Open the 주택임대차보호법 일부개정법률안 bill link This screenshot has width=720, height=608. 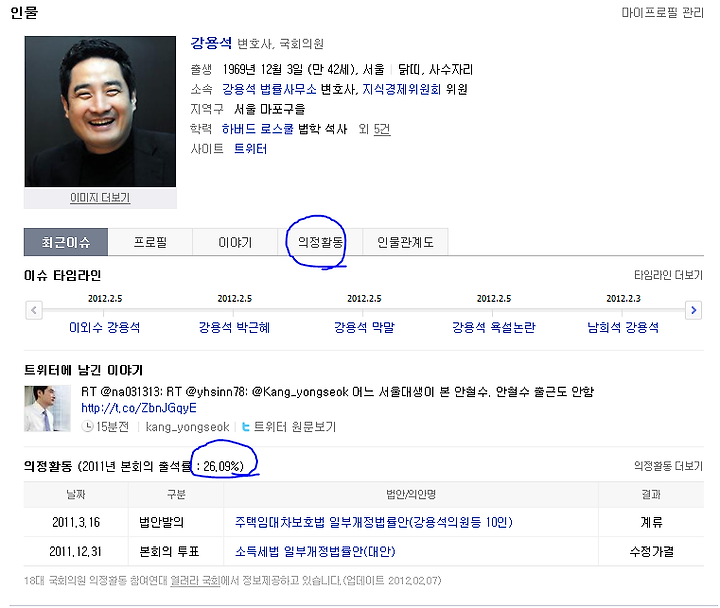pyautogui.click(x=374, y=522)
